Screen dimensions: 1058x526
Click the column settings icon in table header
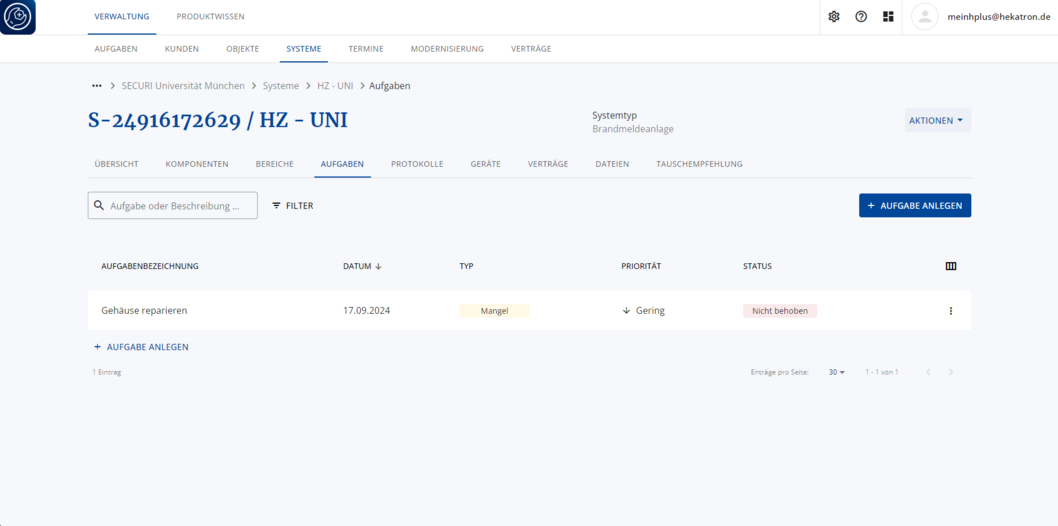(951, 266)
